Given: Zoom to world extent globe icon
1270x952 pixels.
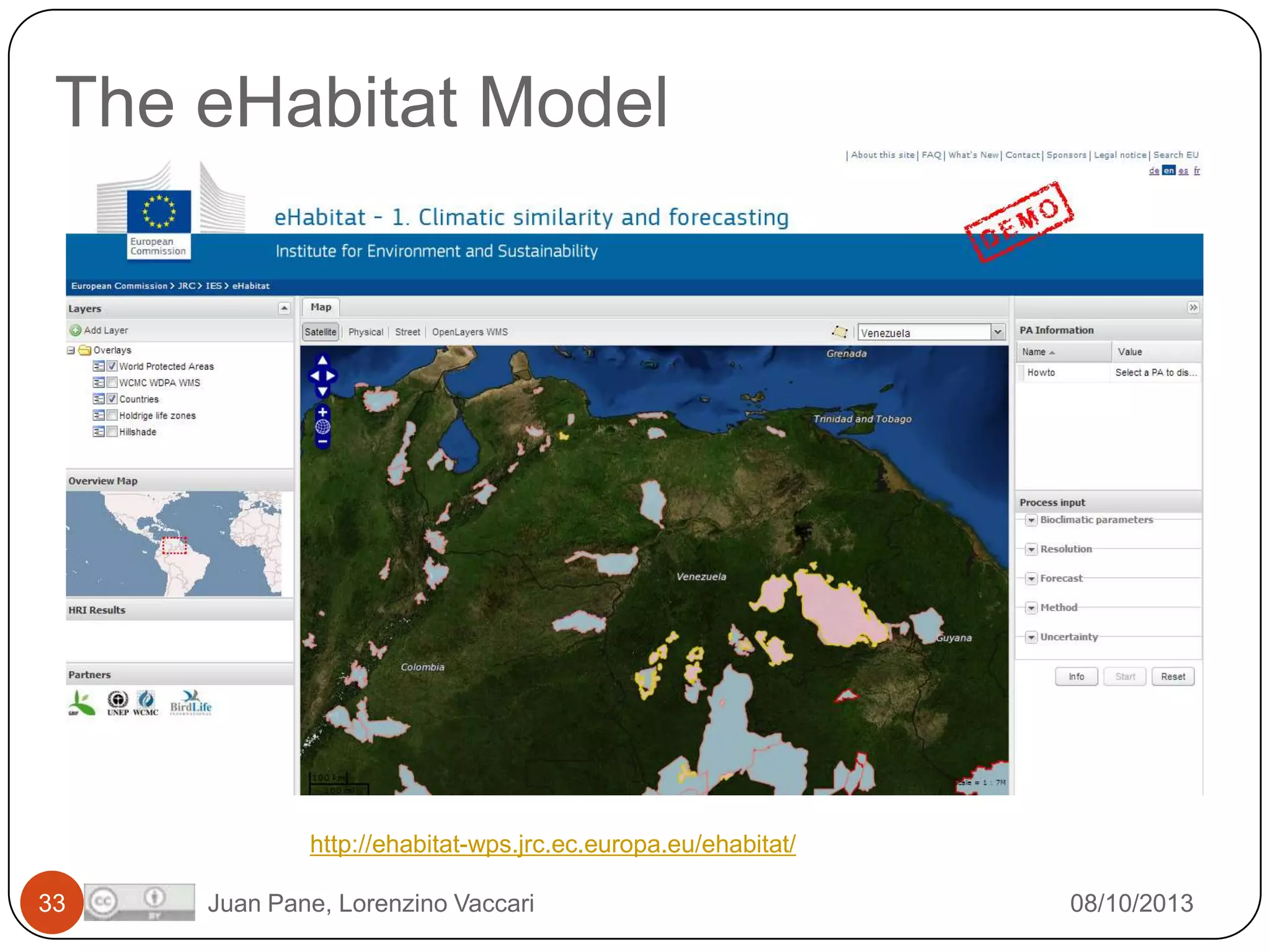Looking at the screenshot, I should [322, 426].
